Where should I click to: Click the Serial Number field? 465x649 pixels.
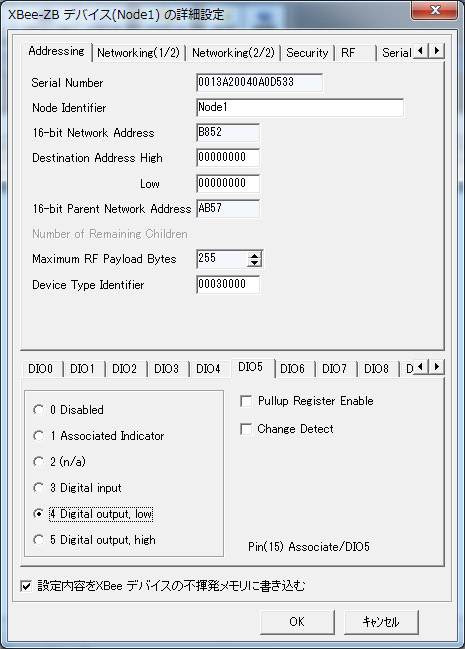[x=259, y=82]
